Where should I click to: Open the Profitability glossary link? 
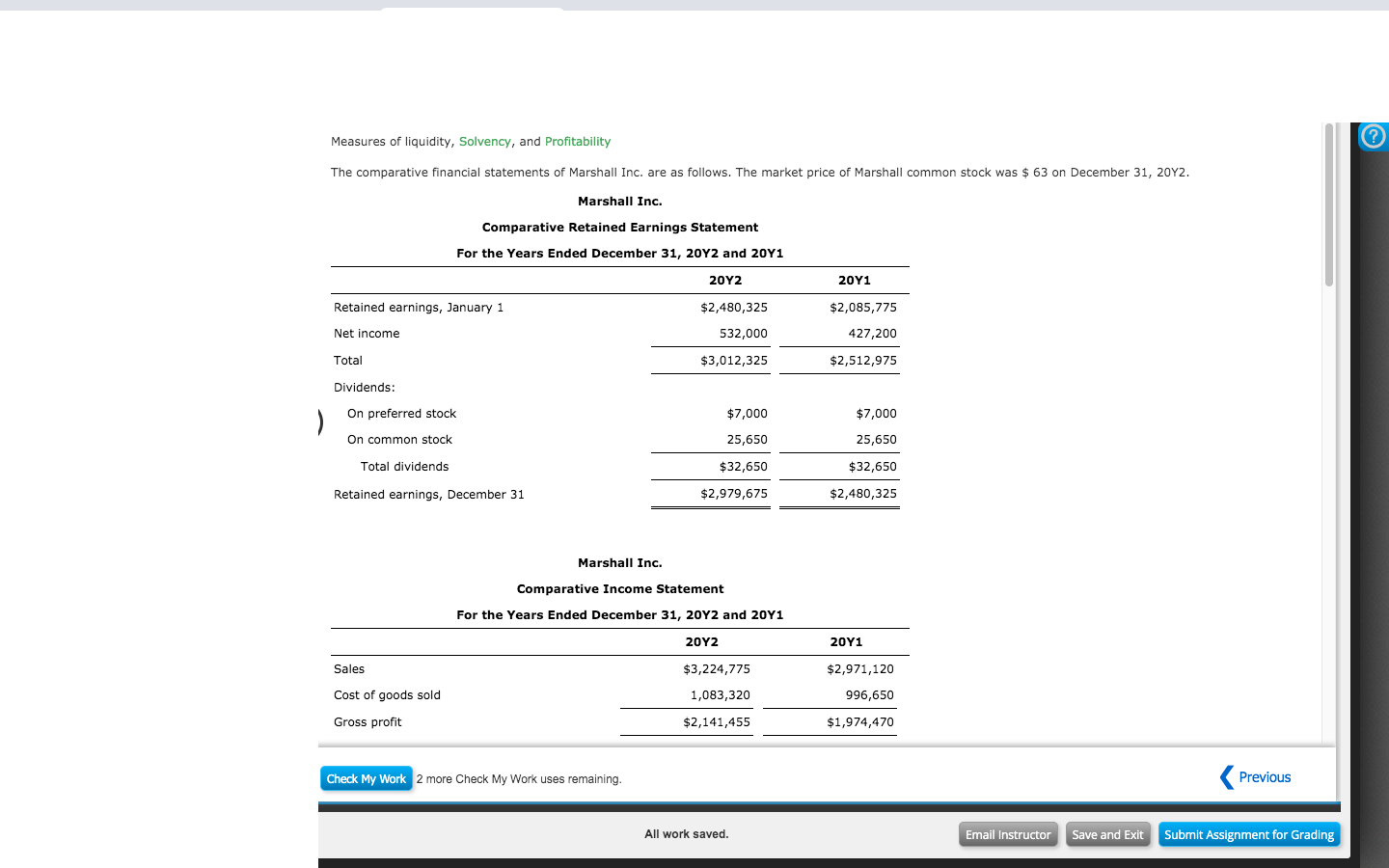click(577, 141)
